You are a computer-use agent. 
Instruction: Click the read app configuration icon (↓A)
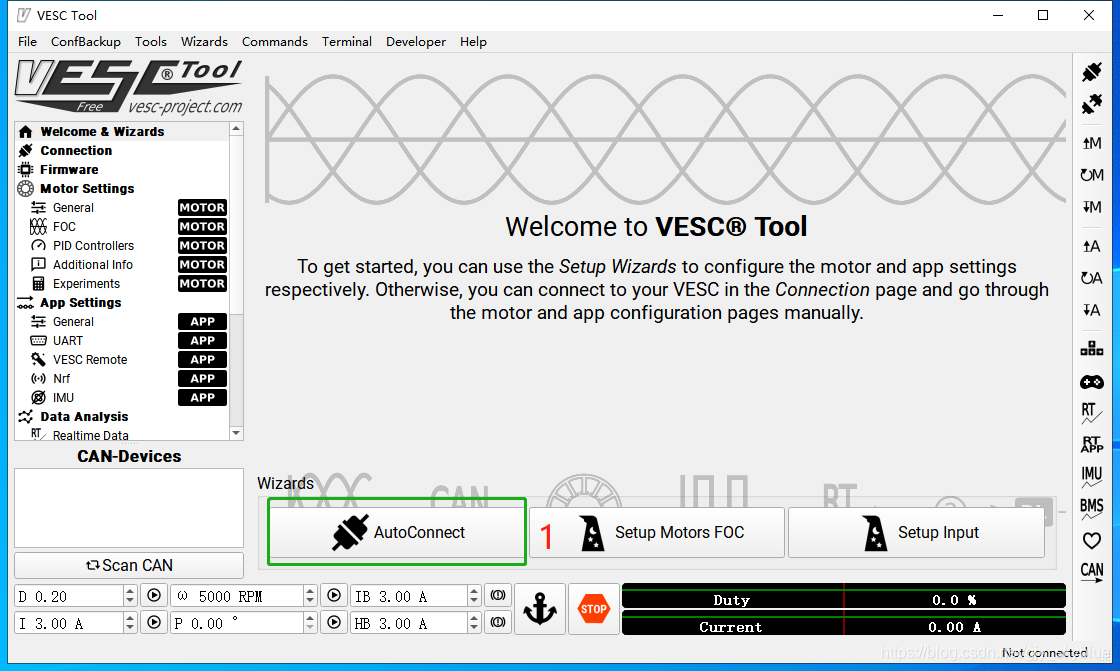point(1091,310)
